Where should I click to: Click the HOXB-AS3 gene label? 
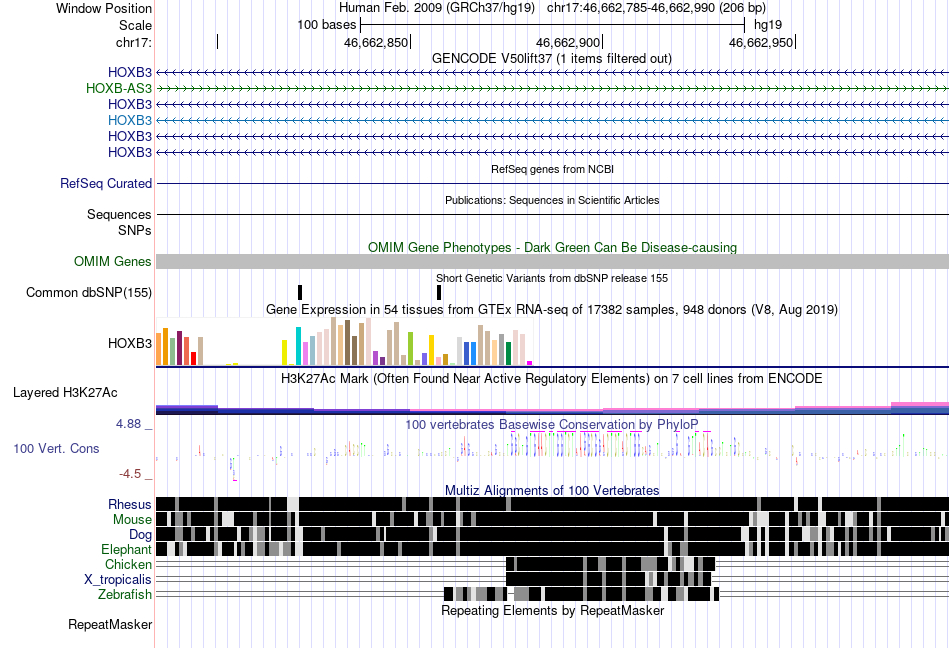(119, 88)
